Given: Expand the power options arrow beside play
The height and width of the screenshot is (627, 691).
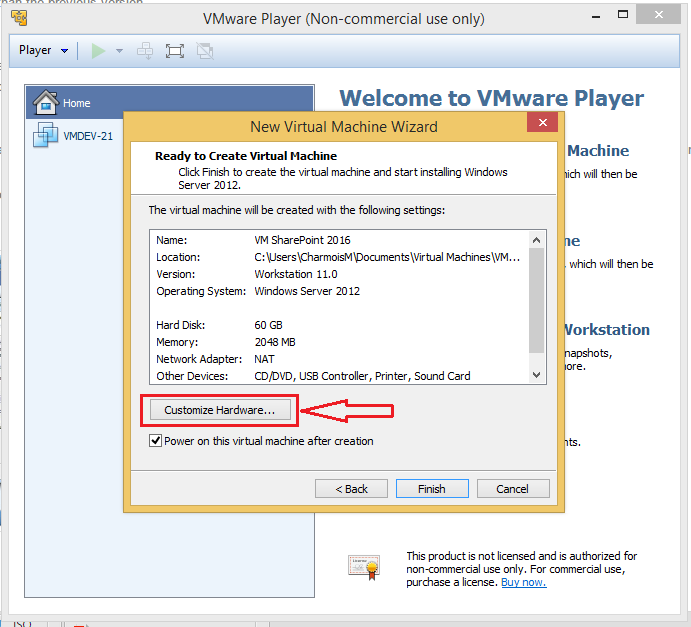Looking at the screenshot, I should click(x=119, y=51).
